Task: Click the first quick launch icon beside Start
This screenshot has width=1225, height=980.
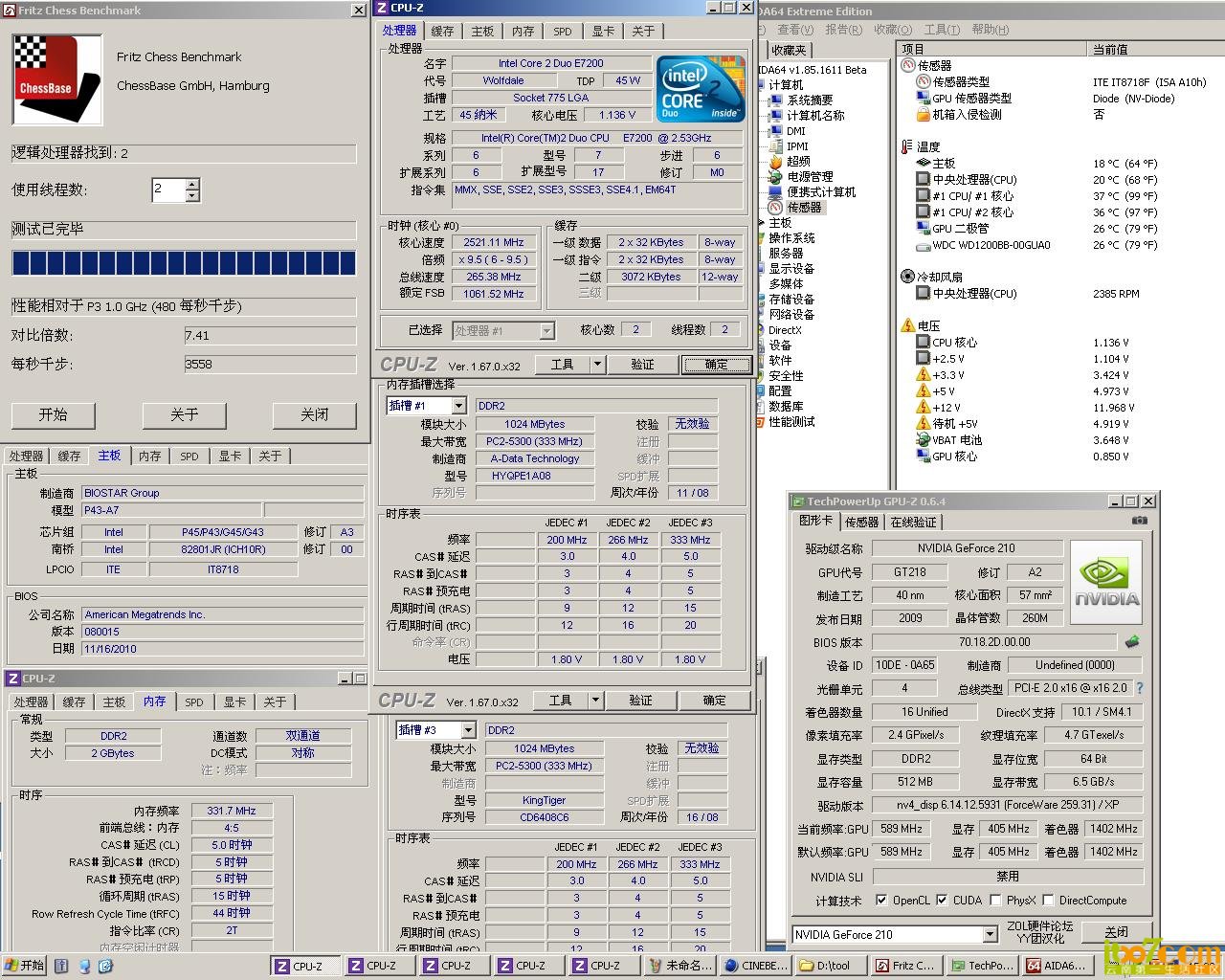Action: (x=61, y=967)
